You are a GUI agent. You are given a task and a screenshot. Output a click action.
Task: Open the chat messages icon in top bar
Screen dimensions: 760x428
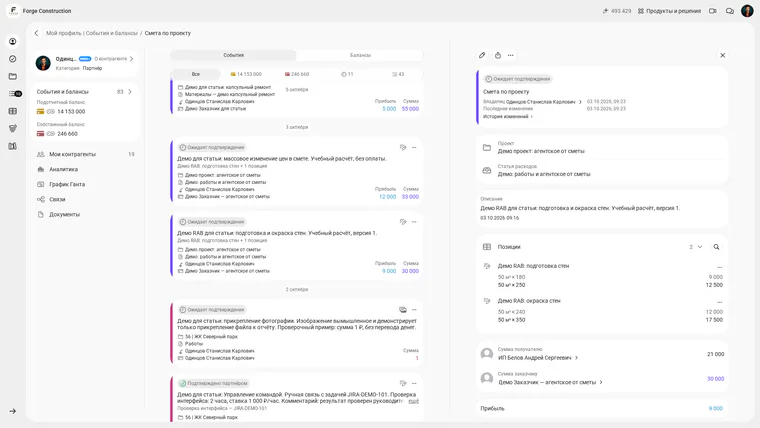pos(729,11)
